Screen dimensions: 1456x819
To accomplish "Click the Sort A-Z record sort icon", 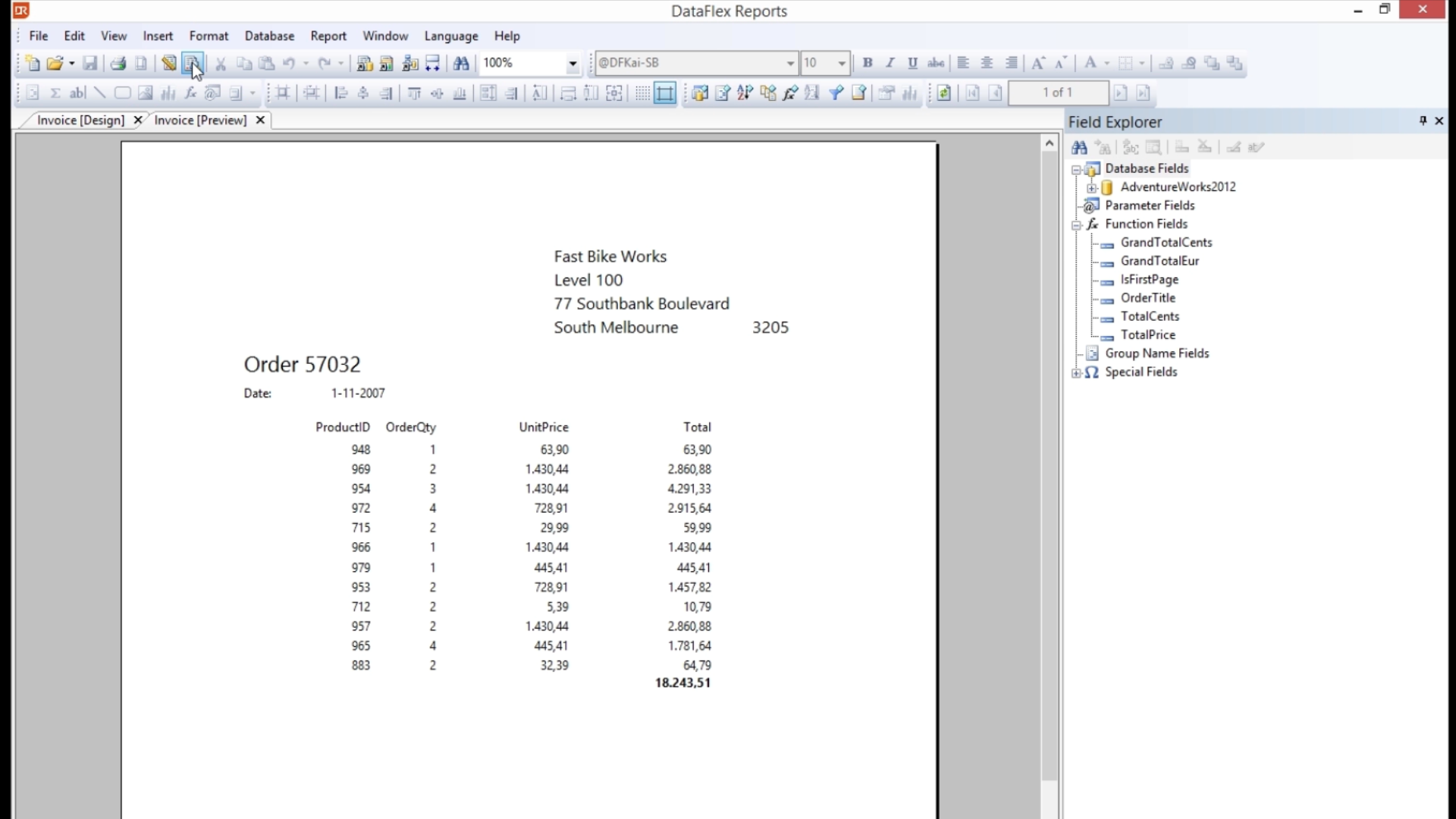I will [x=745, y=93].
